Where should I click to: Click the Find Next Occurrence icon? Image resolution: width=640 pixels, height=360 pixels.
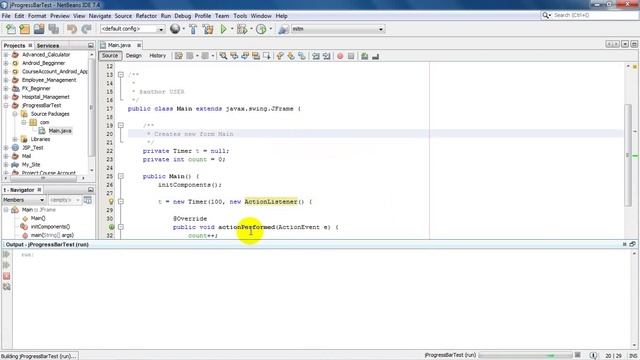pos(245,56)
